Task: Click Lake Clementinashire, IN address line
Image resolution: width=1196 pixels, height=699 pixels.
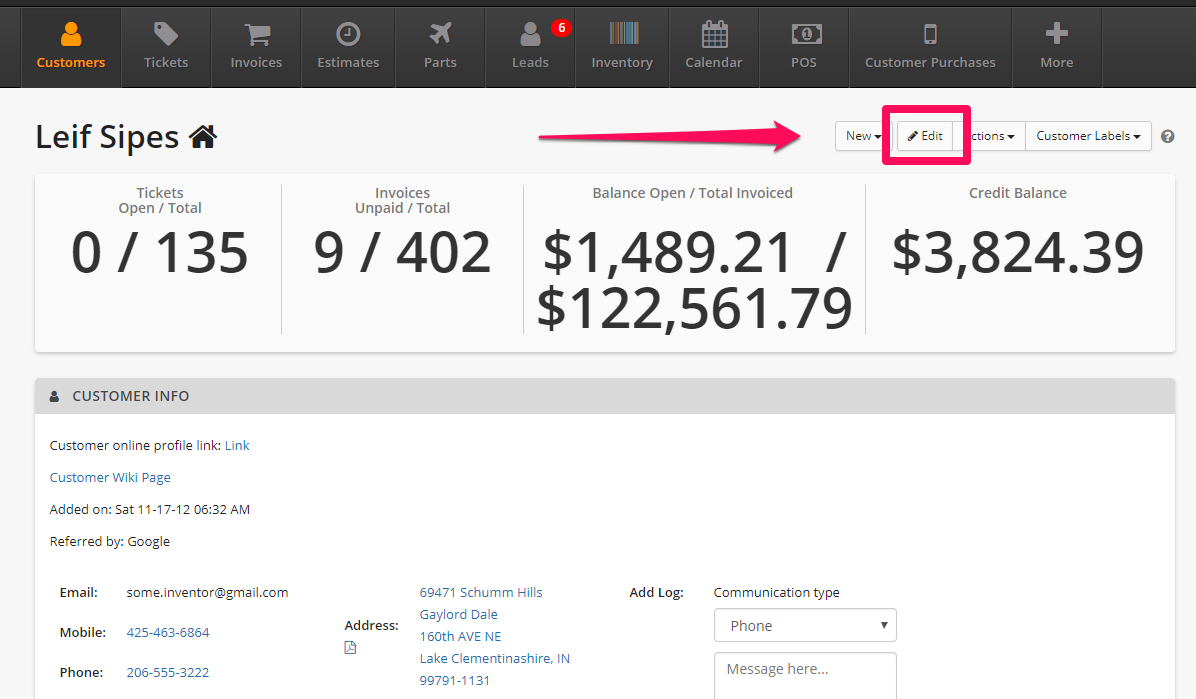Action: coord(494,659)
